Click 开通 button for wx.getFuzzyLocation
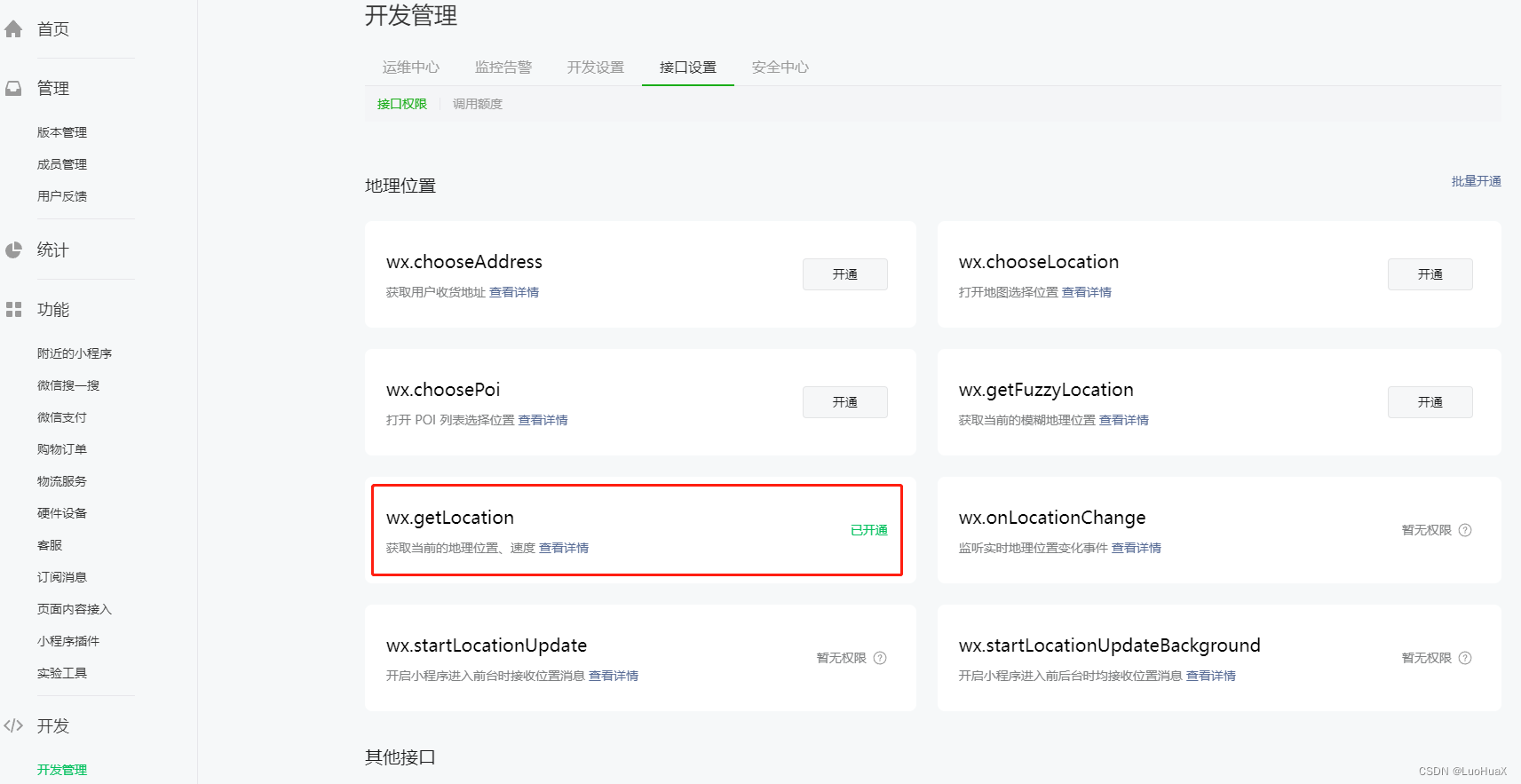The height and width of the screenshot is (784, 1521). (x=1430, y=402)
